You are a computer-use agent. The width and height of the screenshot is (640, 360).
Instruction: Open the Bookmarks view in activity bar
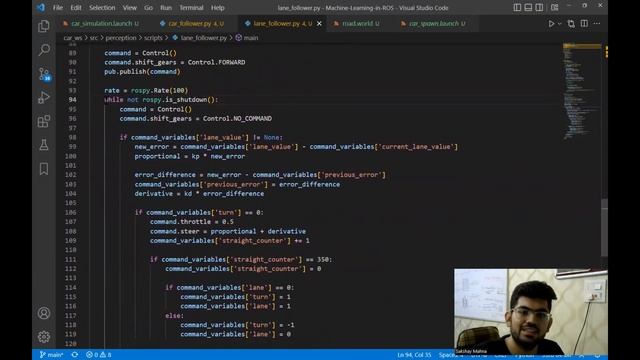tap(44, 169)
